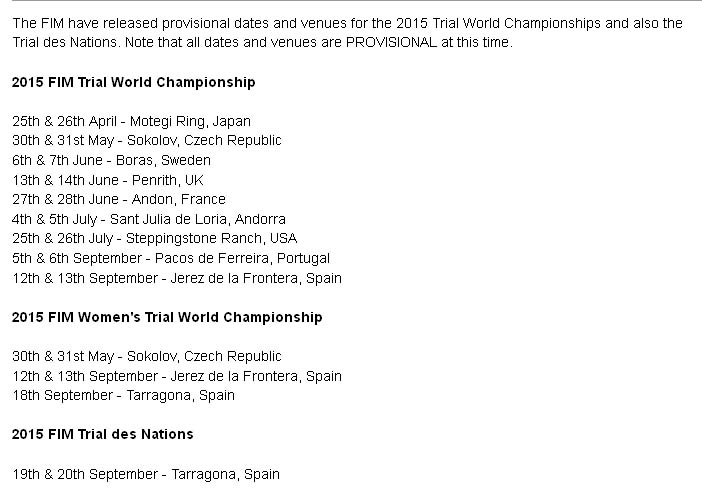Click the word PROVISIONAL in the intro

[x=391, y=43]
